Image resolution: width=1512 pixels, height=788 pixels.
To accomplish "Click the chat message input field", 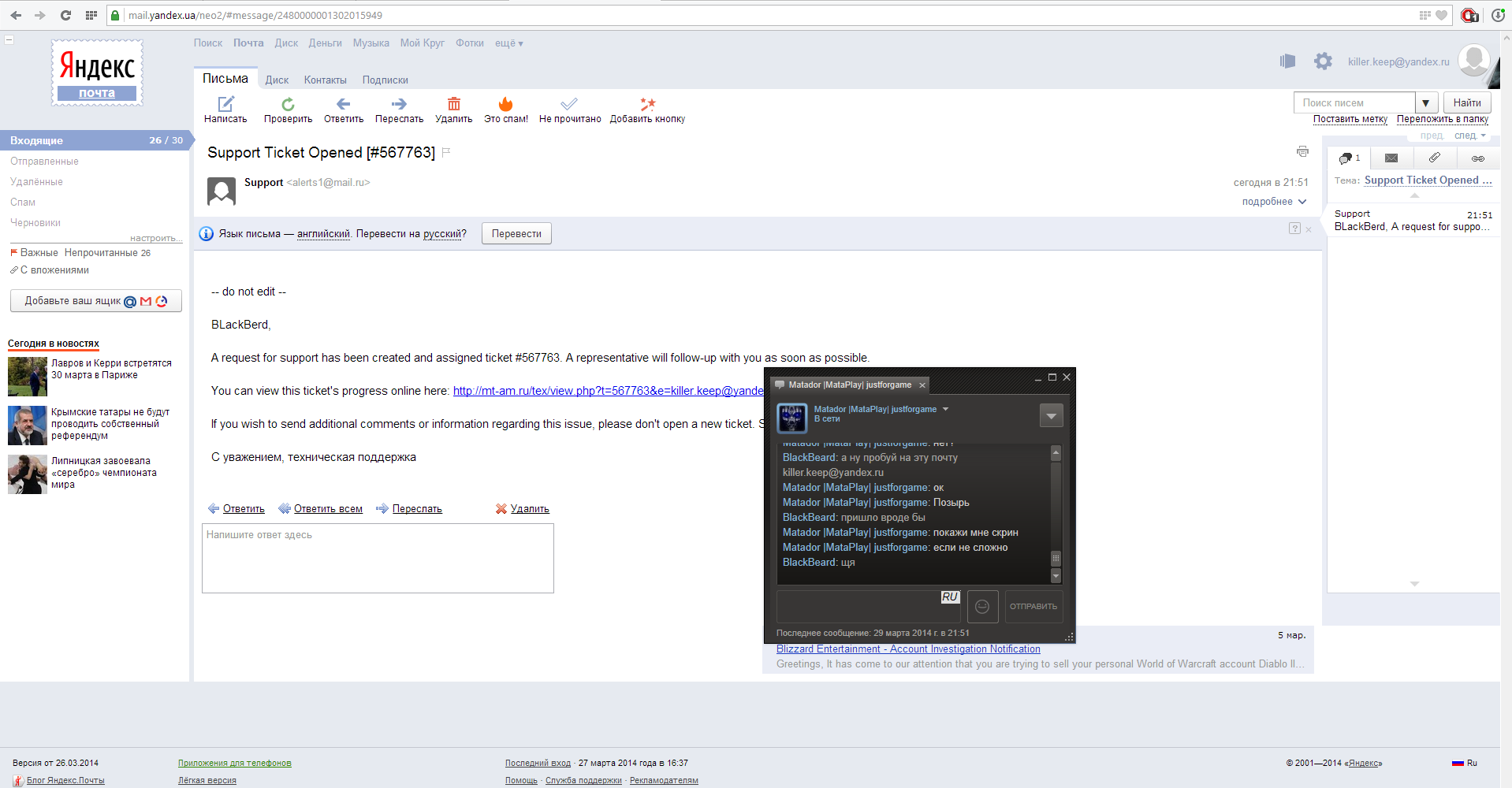I will (869, 607).
